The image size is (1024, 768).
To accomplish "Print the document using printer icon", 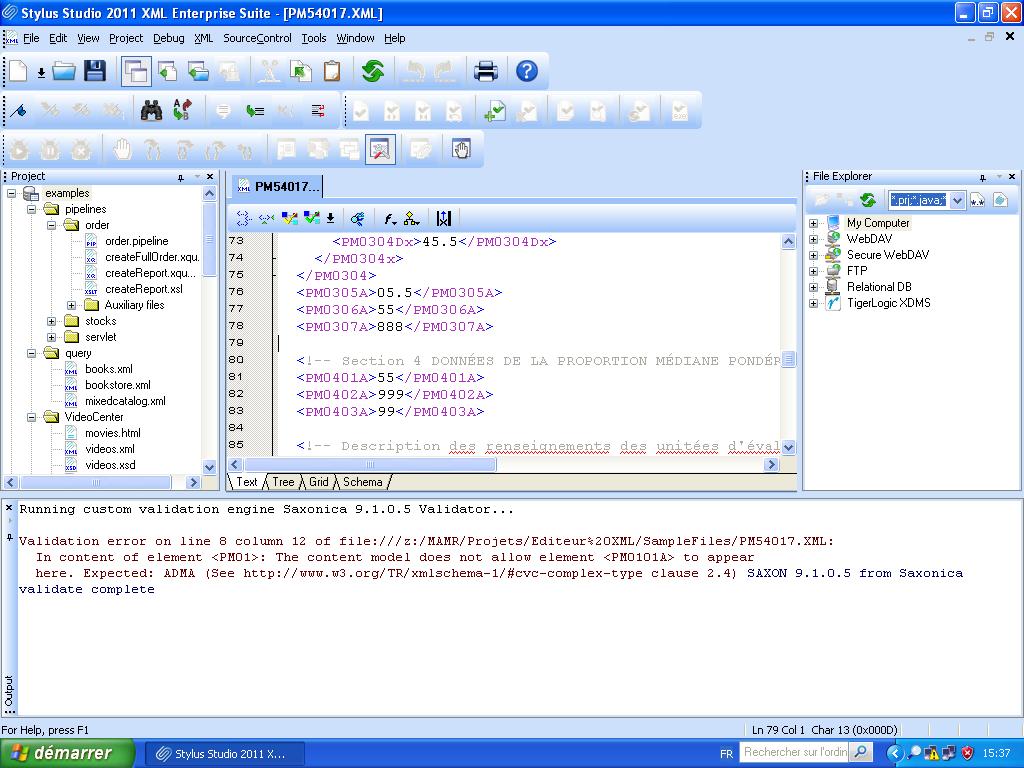I will [x=486, y=71].
